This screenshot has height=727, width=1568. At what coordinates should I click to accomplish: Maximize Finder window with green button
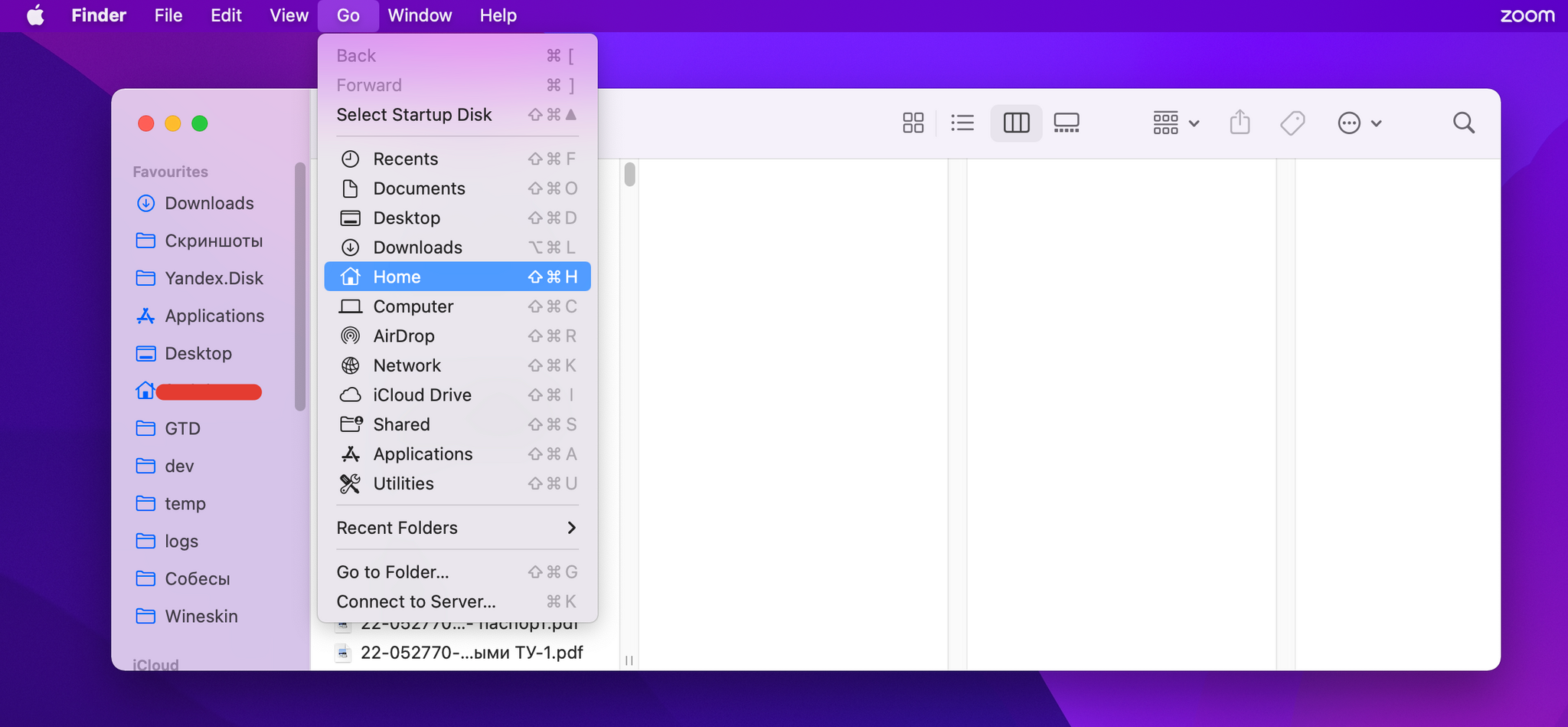tap(200, 123)
